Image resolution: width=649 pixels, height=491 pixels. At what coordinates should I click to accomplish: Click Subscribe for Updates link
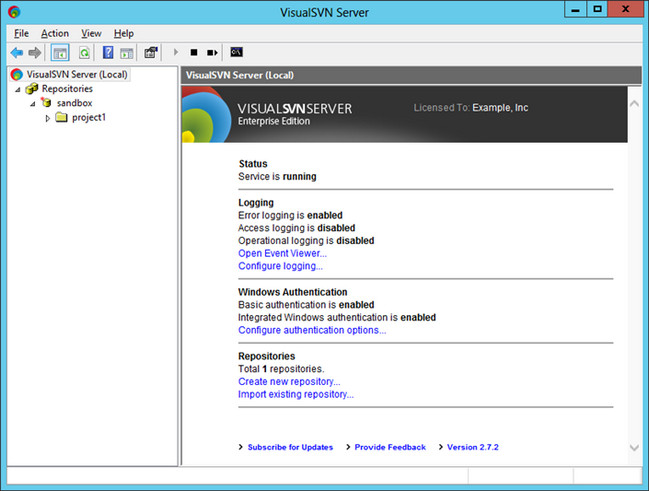click(290, 447)
